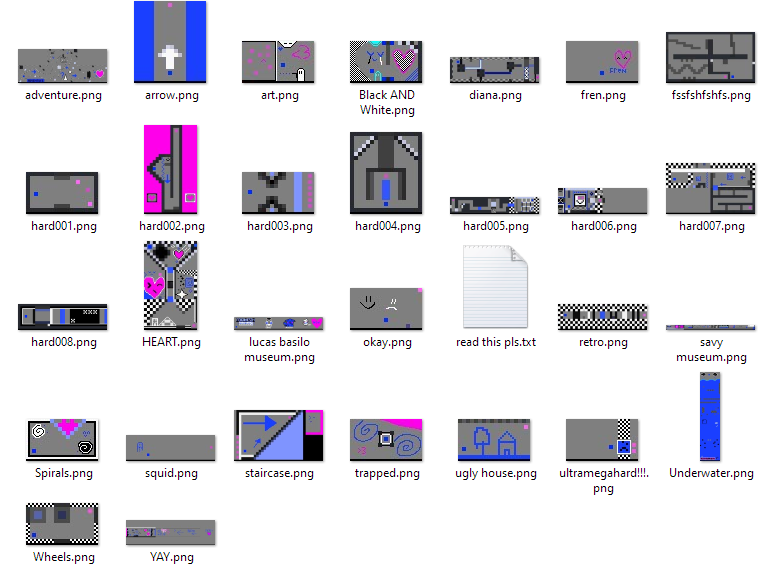Click the thin savy museum.png thumbnail
764x580 pixels.
tap(710, 327)
